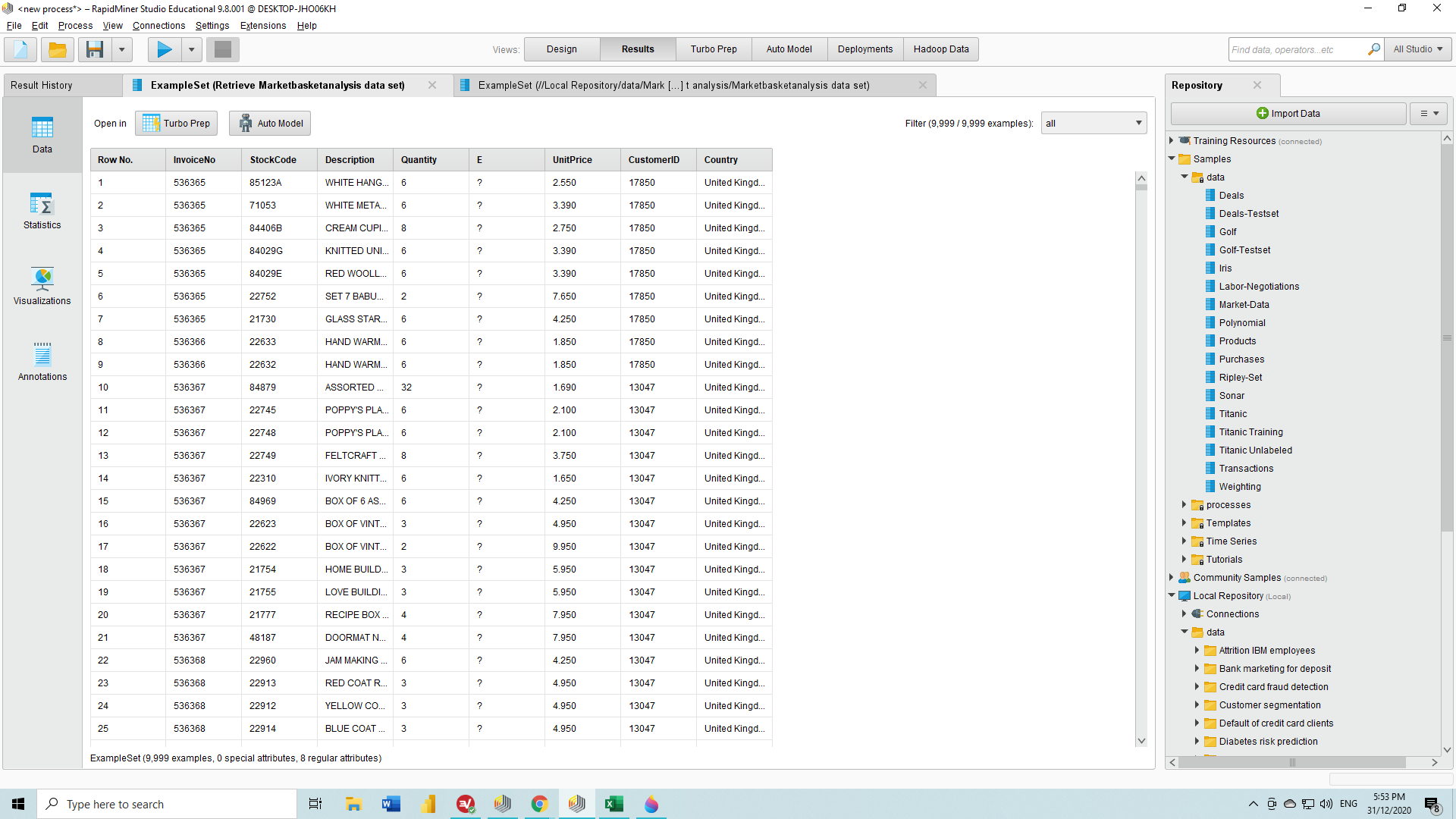Image resolution: width=1456 pixels, height=819 pixels.
Task: Open the Visualizations view in sidebar
Action: (42, 287)
